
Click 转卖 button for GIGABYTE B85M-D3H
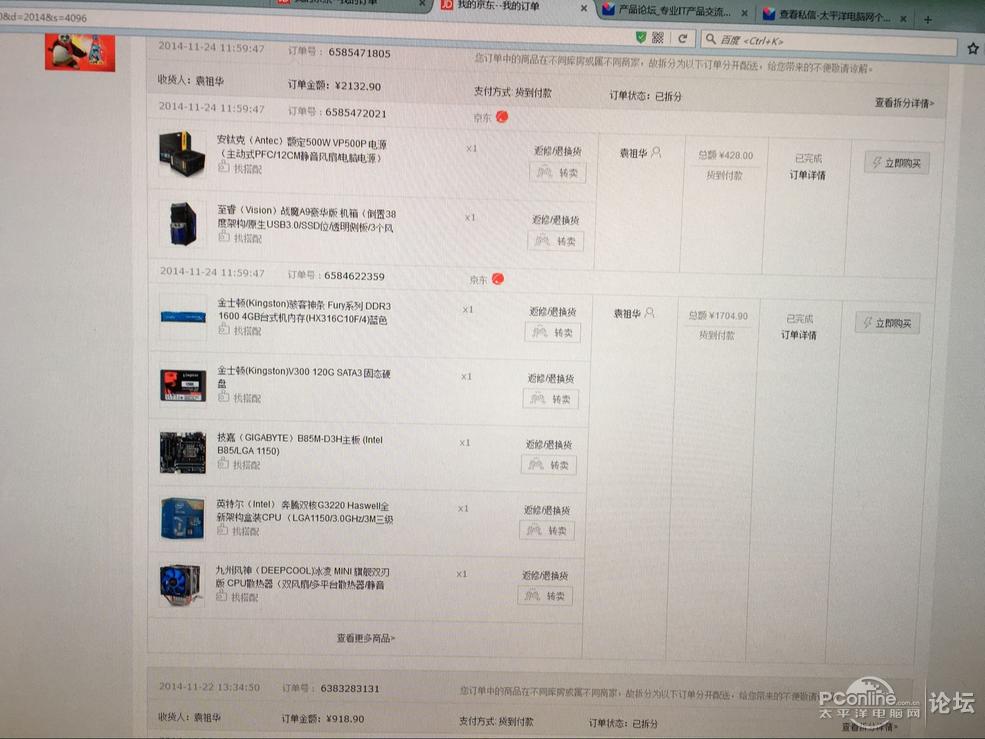click(548, 465)
